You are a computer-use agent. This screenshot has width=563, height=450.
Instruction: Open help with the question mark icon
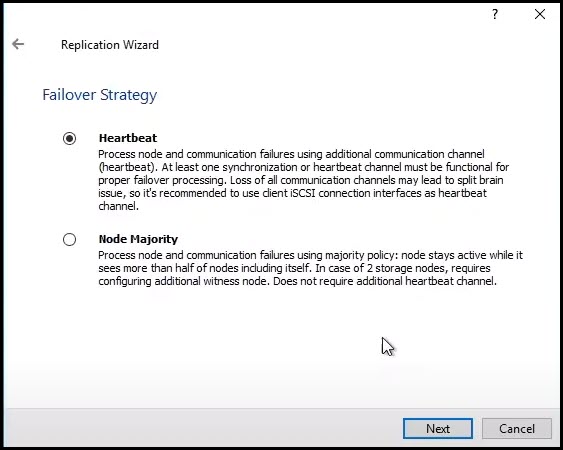tap(495, 14)
